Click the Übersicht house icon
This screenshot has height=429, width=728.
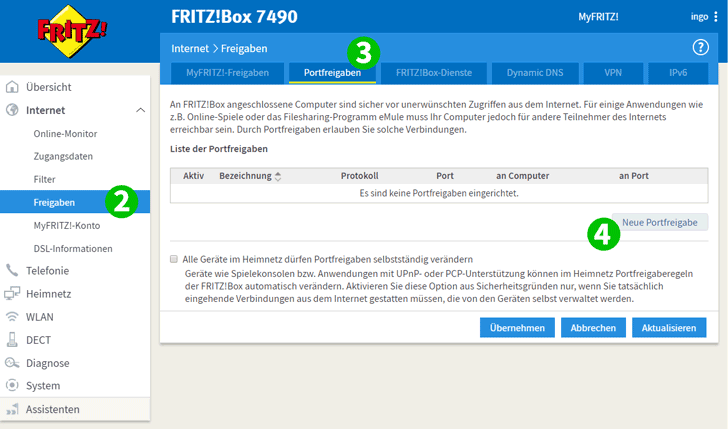click(x=12, y=87)
